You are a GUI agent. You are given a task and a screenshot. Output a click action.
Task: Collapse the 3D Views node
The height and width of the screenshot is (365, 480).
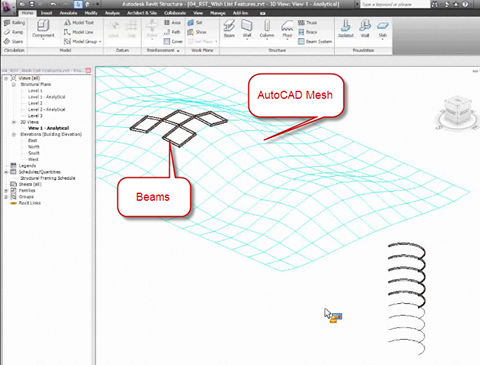click(14, 122)
